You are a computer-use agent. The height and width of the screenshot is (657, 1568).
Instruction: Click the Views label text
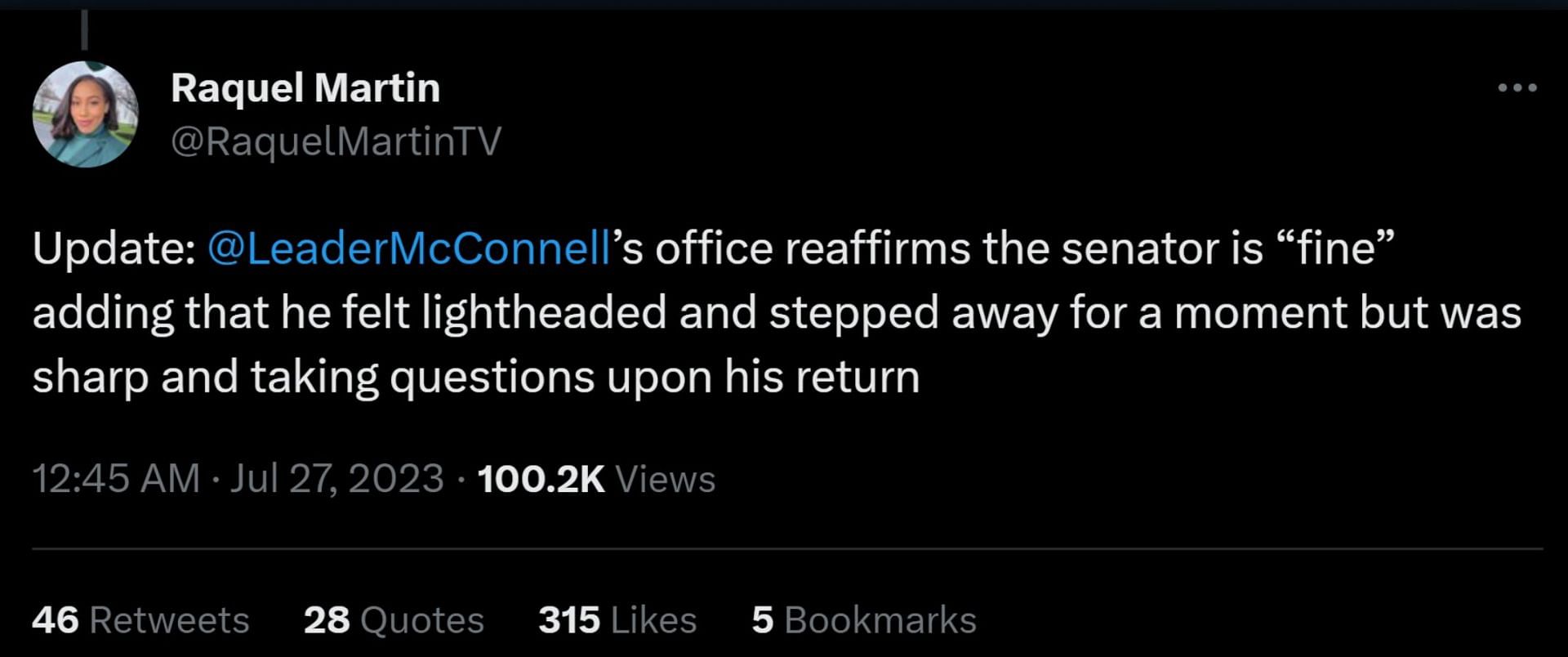[x=665, y=479]
